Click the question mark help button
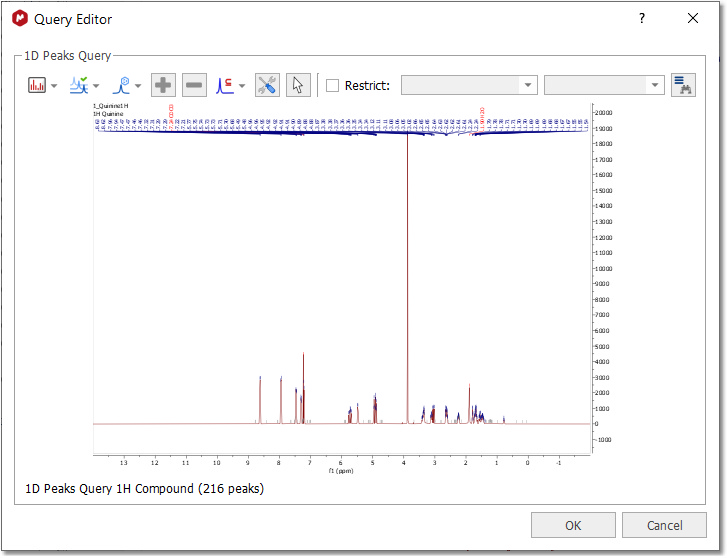This screenshot has height=558, width=727. coord(642,19)
